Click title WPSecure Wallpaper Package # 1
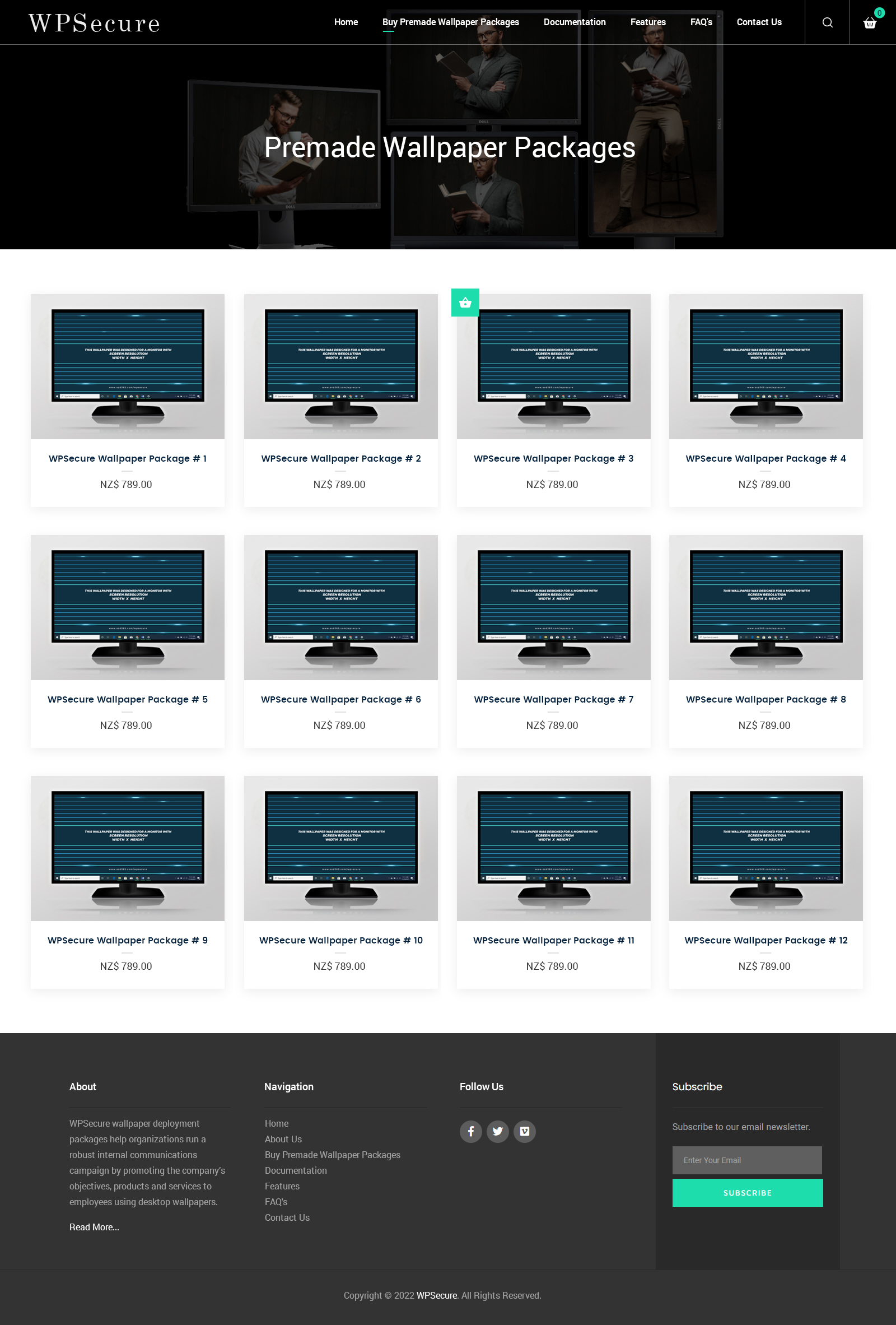The width and height of the screenshot is (896, 1325). [128, 458]
